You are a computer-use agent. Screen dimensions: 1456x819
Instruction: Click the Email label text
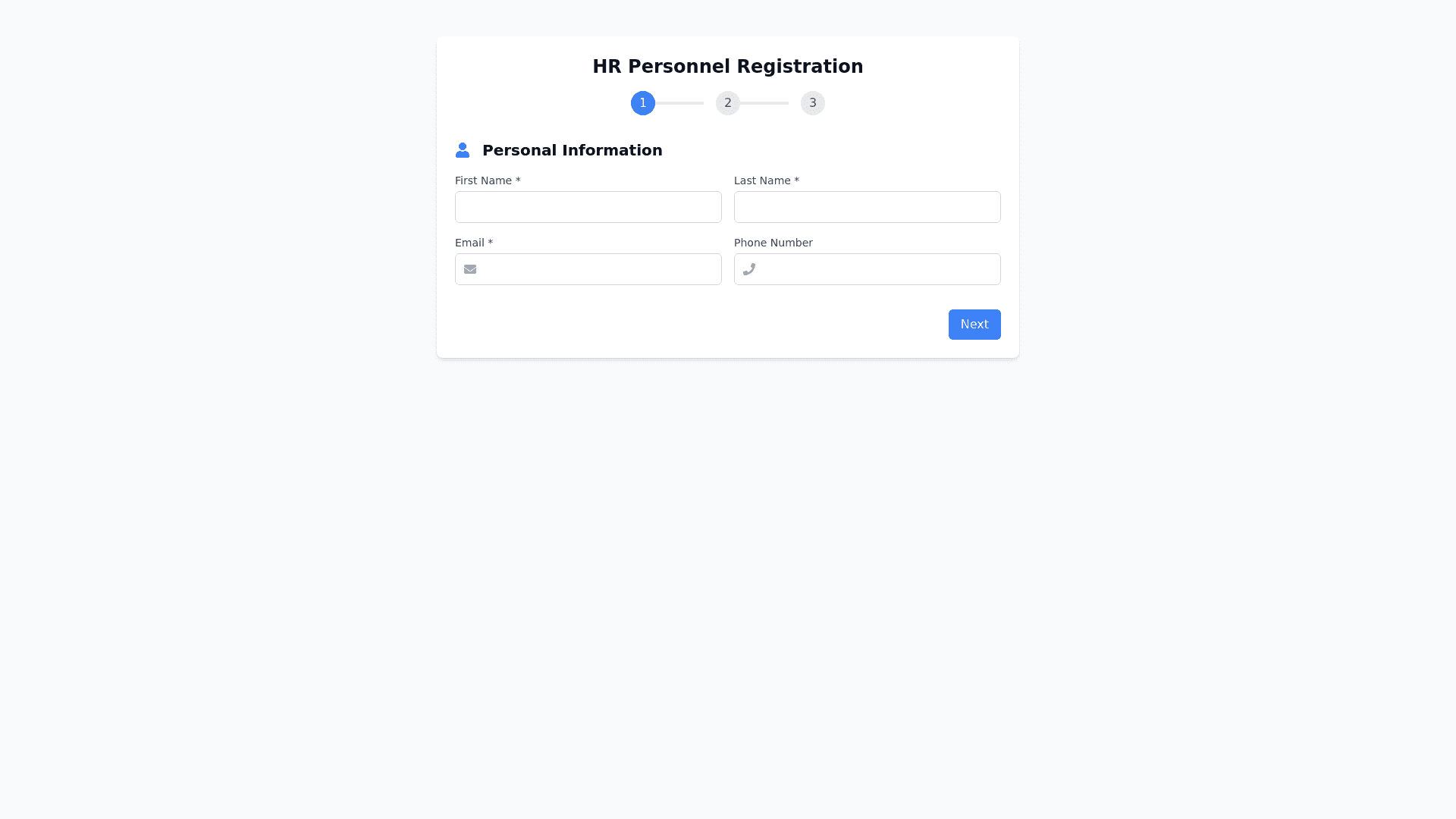pos(469,243)
